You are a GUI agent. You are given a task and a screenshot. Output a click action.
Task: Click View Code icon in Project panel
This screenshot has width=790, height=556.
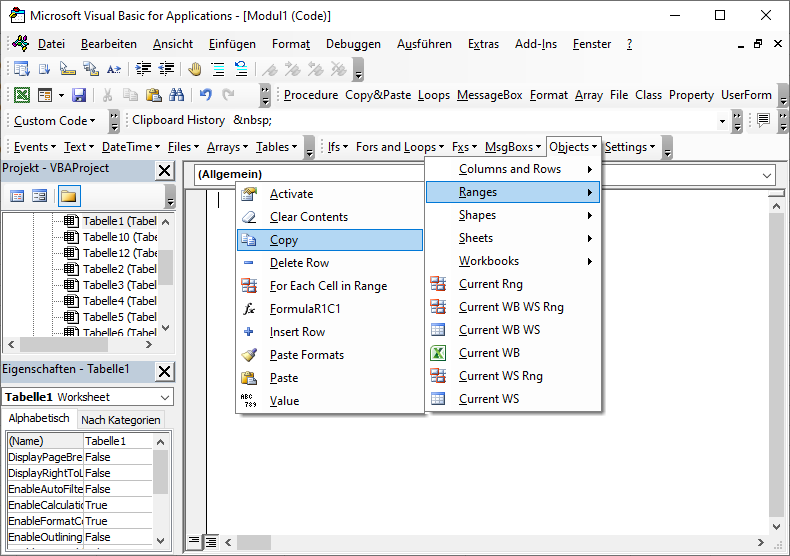(17, 196)
